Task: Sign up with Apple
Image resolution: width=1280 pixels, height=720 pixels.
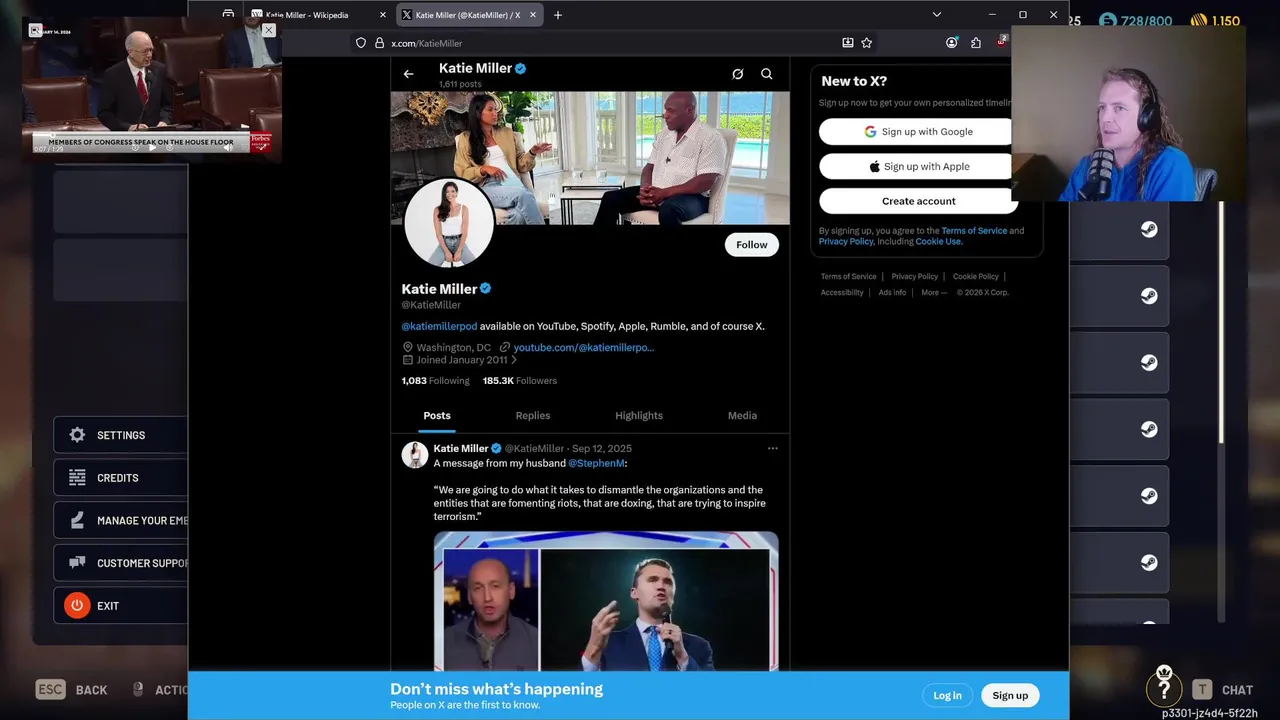Action: tap(917, 167)
